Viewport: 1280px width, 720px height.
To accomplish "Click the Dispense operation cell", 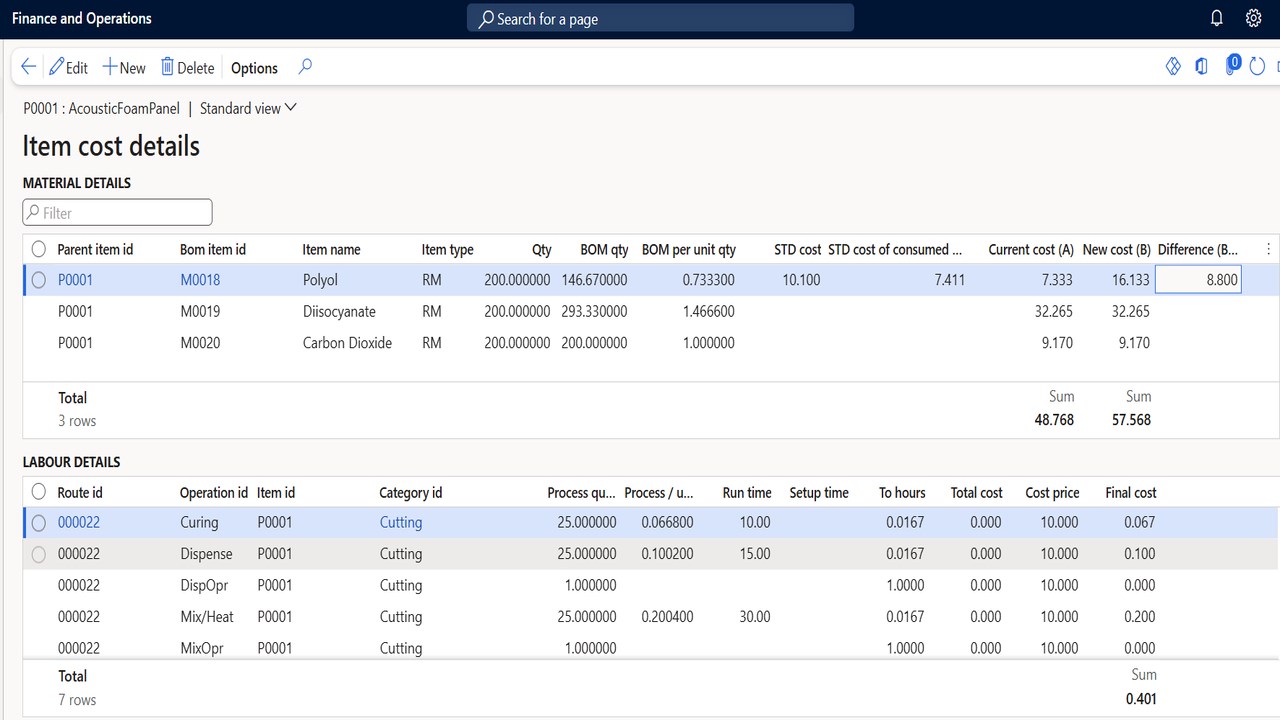I will 206,554.
